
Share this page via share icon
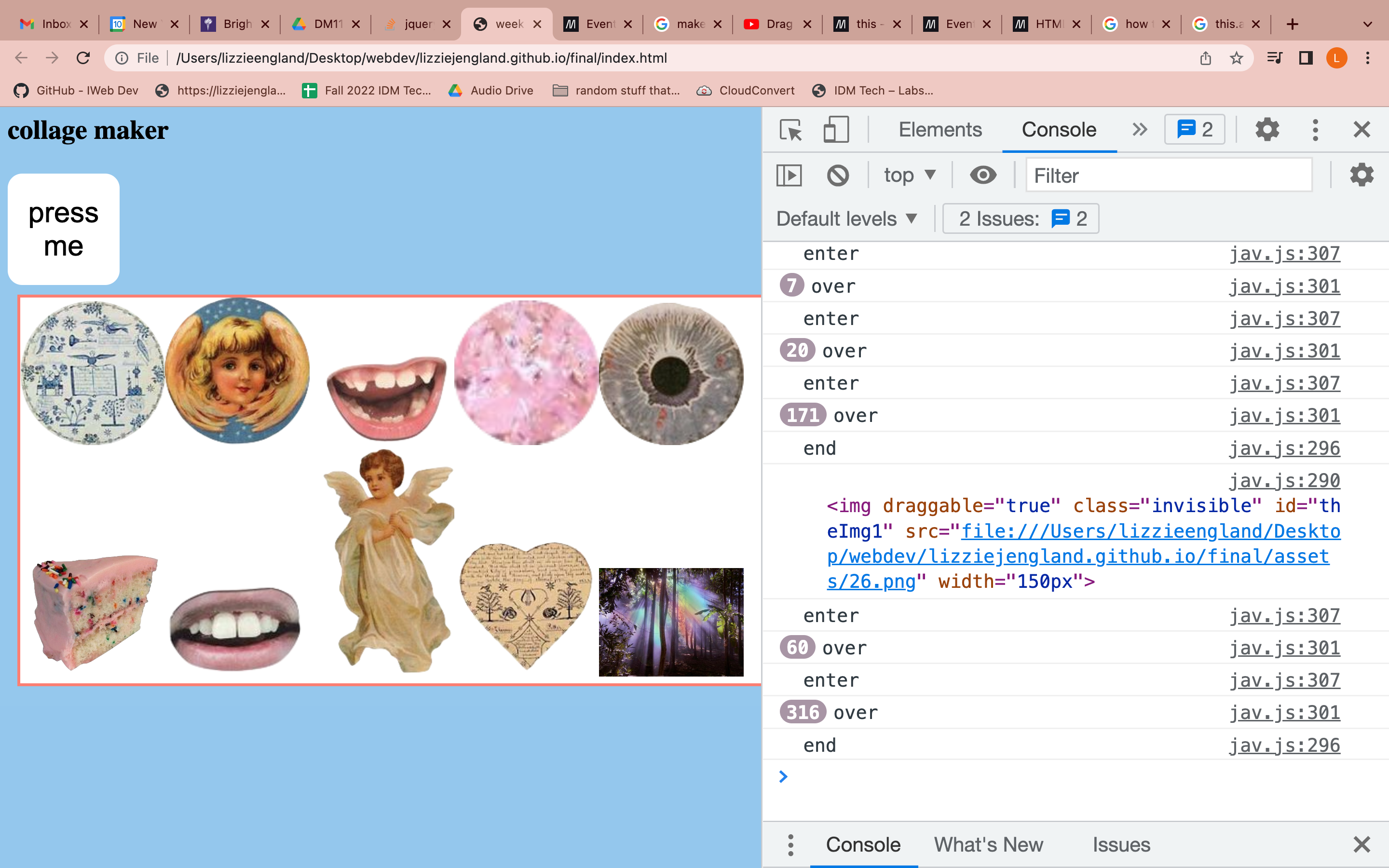coord(1205,58)
